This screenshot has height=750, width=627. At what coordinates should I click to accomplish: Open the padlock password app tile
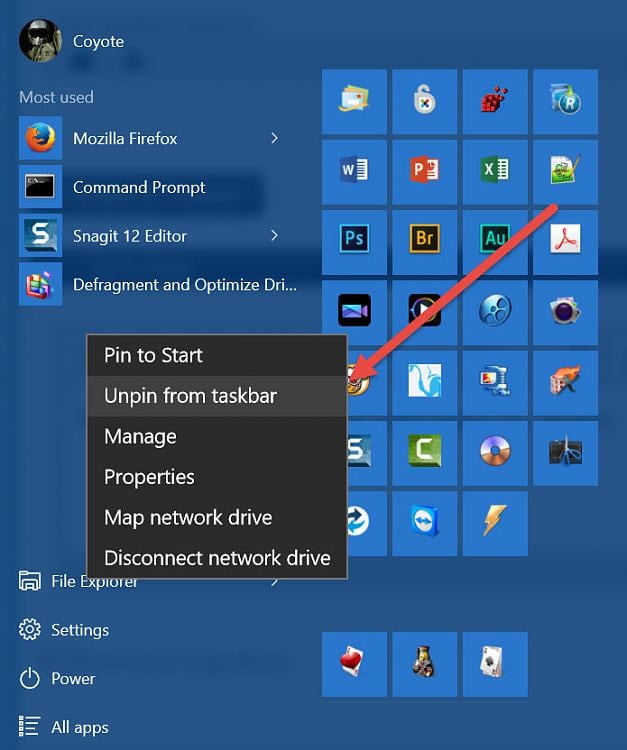coord(424,101)
